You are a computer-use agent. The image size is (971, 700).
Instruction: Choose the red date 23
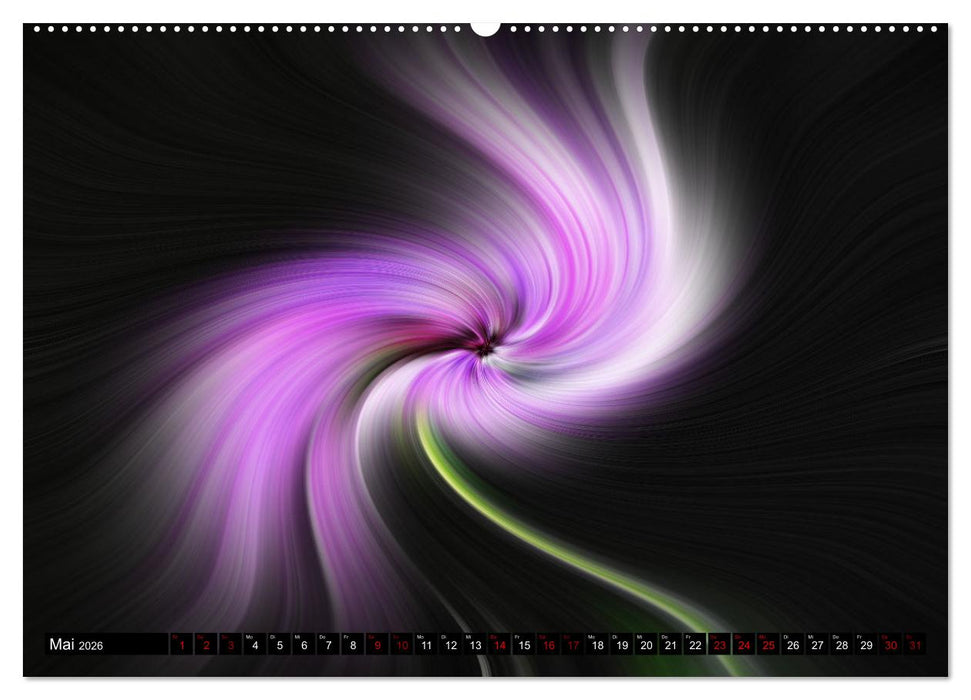[x=719, y=645]
